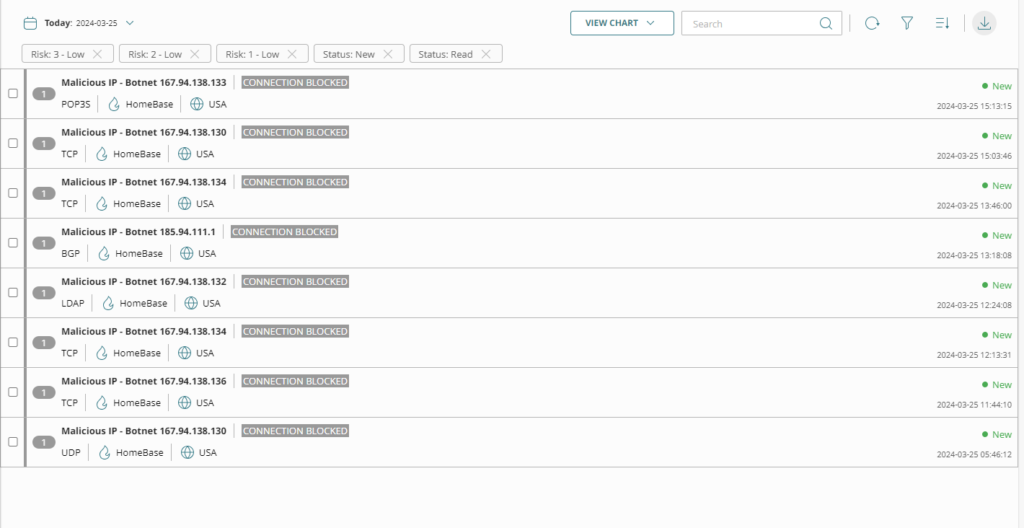Click the POP3S protocol label
Viewport: 1024px width, 528px height.
coord(76,105)
